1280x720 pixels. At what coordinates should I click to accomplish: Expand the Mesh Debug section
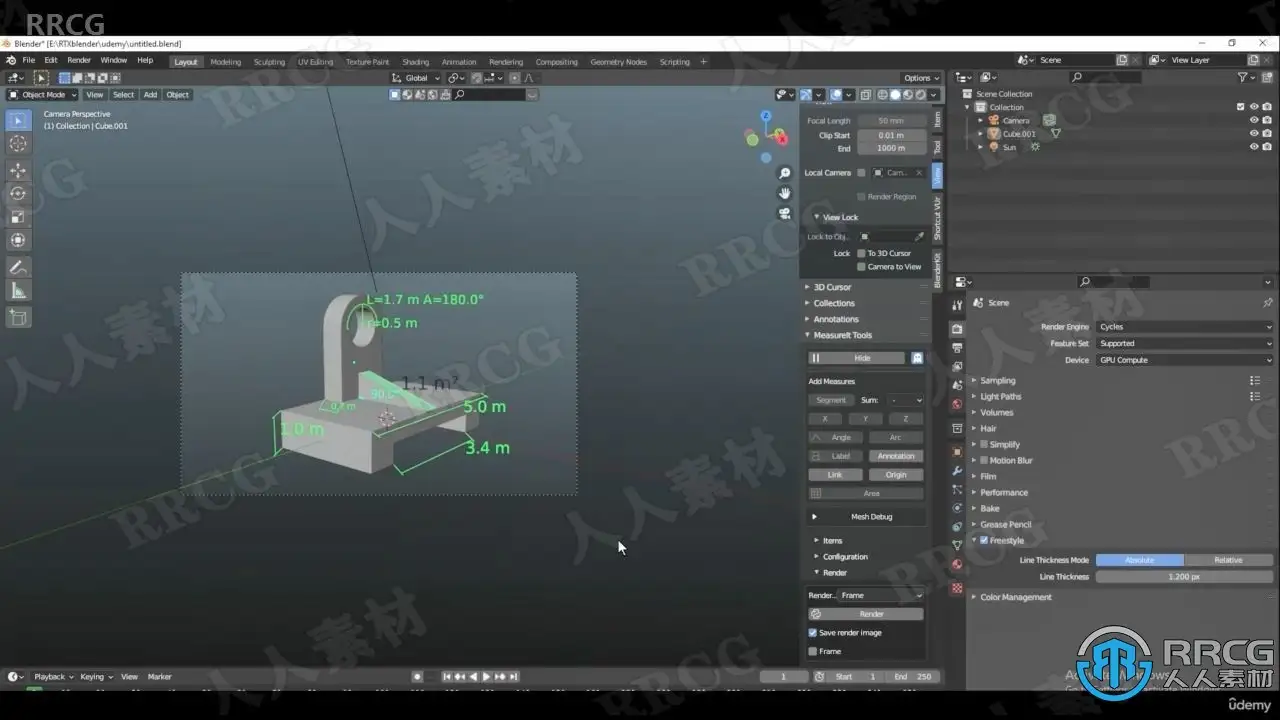pyautogui.click(x=866, y=517)
